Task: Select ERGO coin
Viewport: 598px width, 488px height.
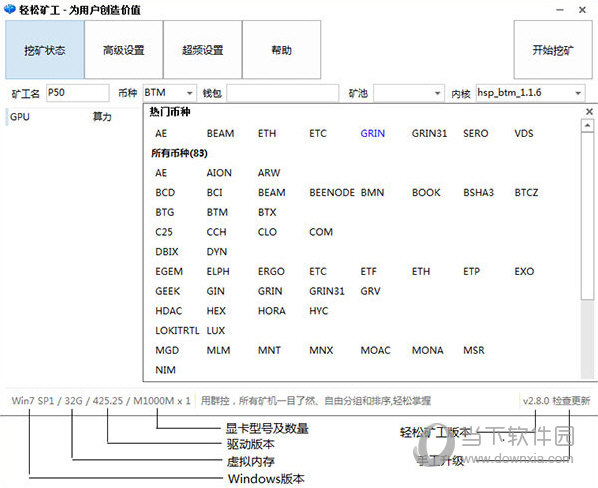Action: (x=271, y=271)
